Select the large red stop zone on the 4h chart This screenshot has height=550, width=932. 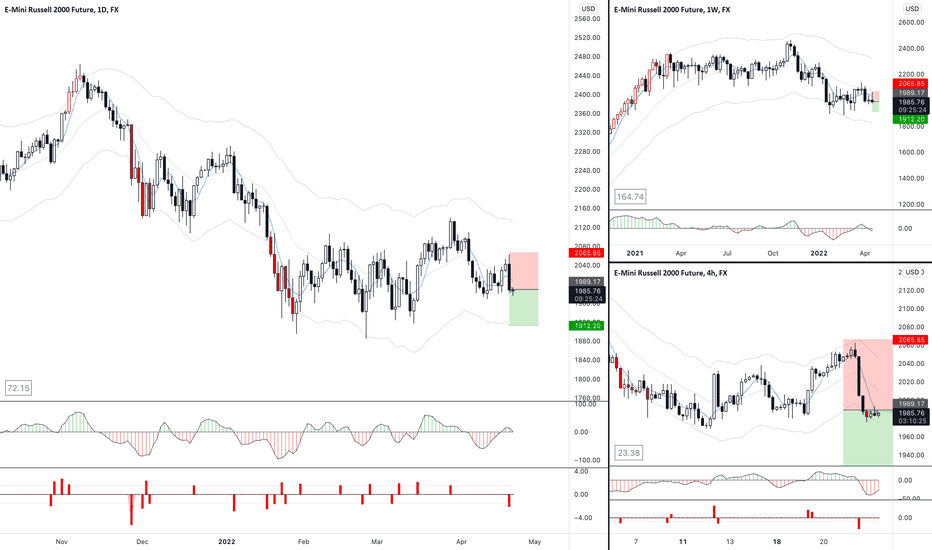pyautogui.click(x=867, y=375)
